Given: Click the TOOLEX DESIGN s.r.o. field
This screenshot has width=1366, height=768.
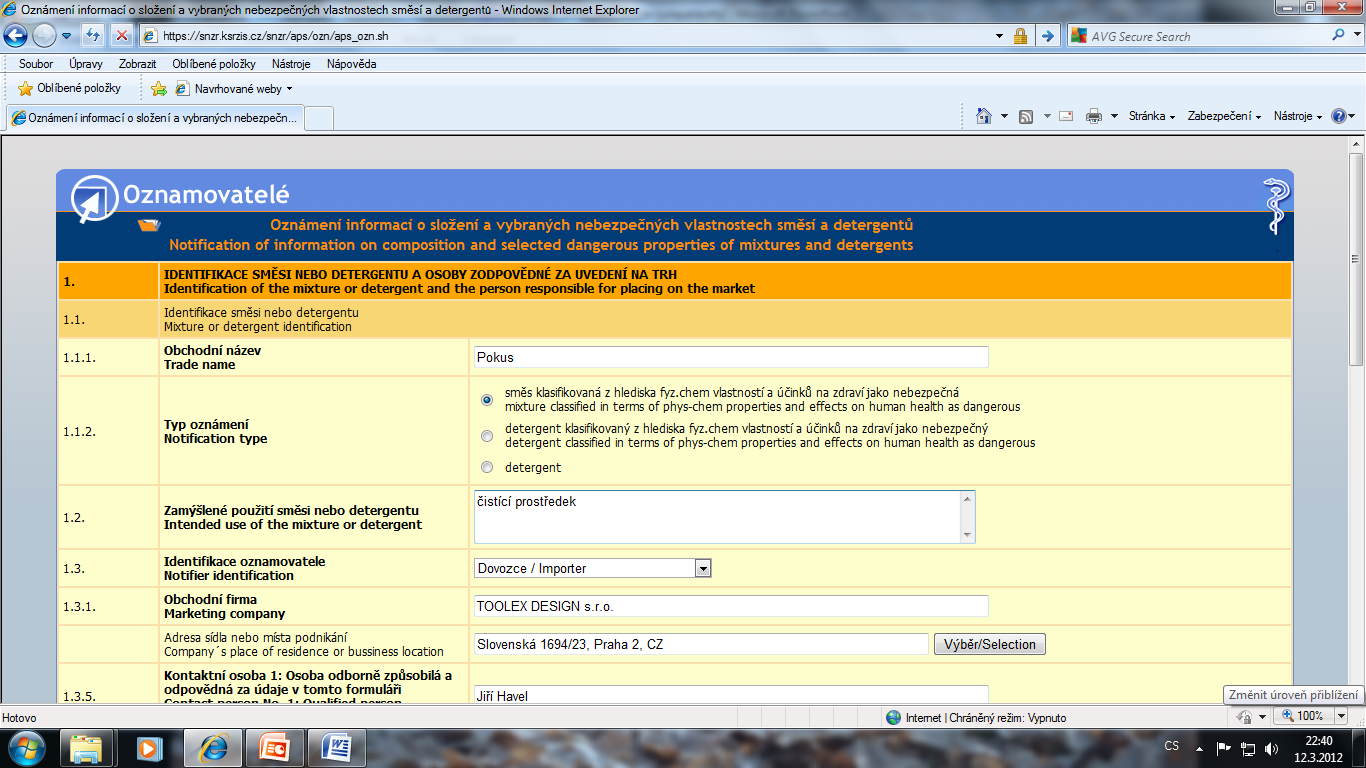Looking at the screenshot, I should click(x=731, y=606).
